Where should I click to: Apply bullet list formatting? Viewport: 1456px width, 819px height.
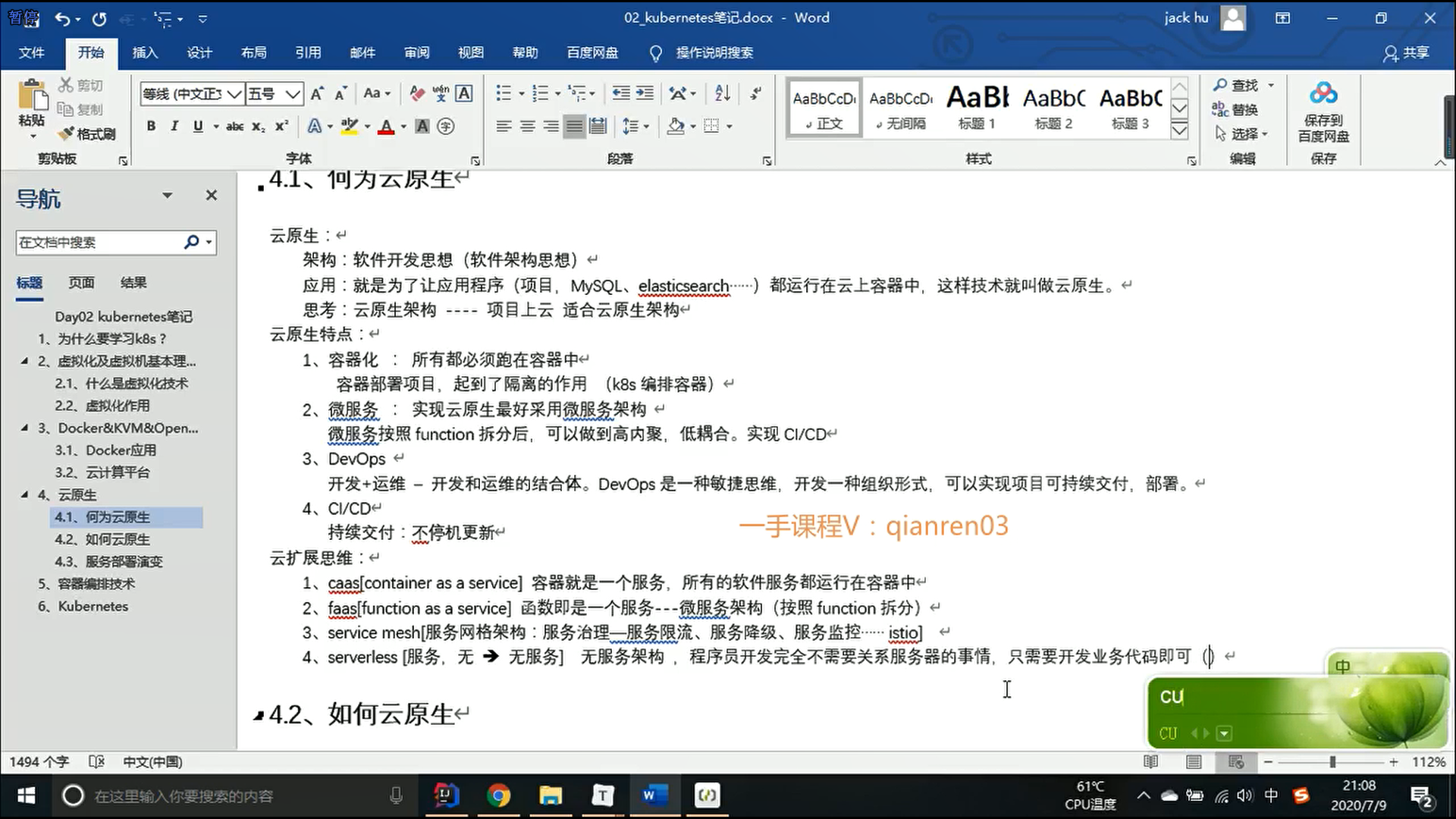tap(504, 93)
